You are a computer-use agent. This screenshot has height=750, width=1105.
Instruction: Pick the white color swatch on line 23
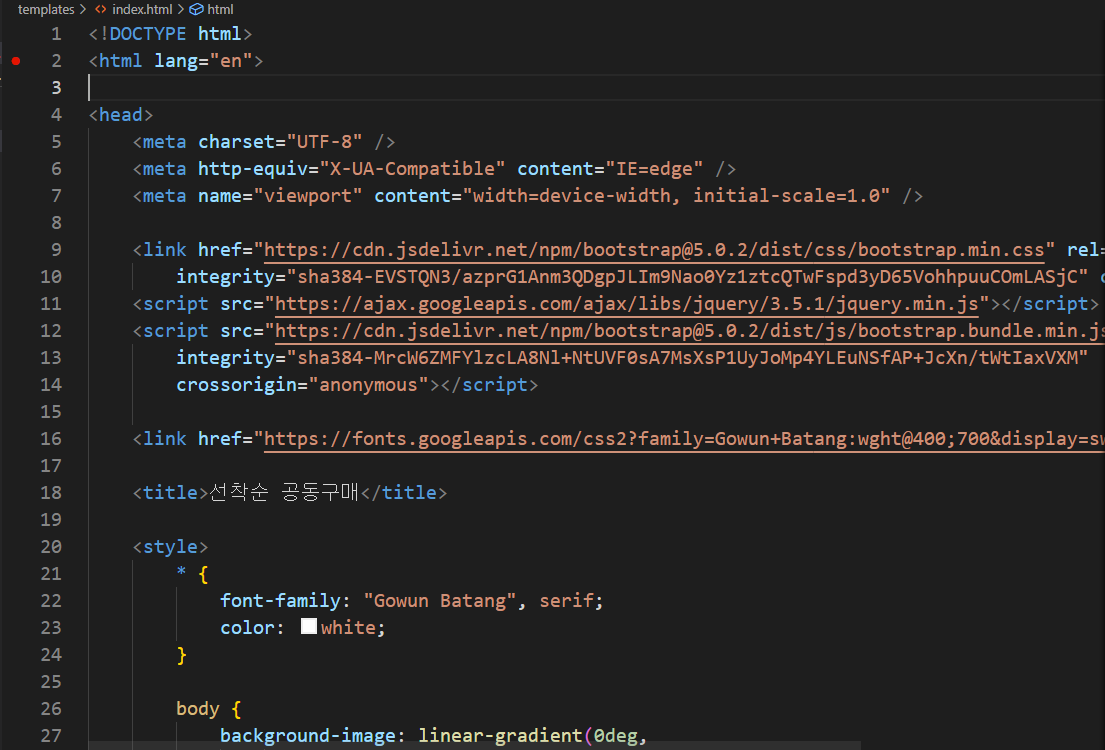[309, 627]
